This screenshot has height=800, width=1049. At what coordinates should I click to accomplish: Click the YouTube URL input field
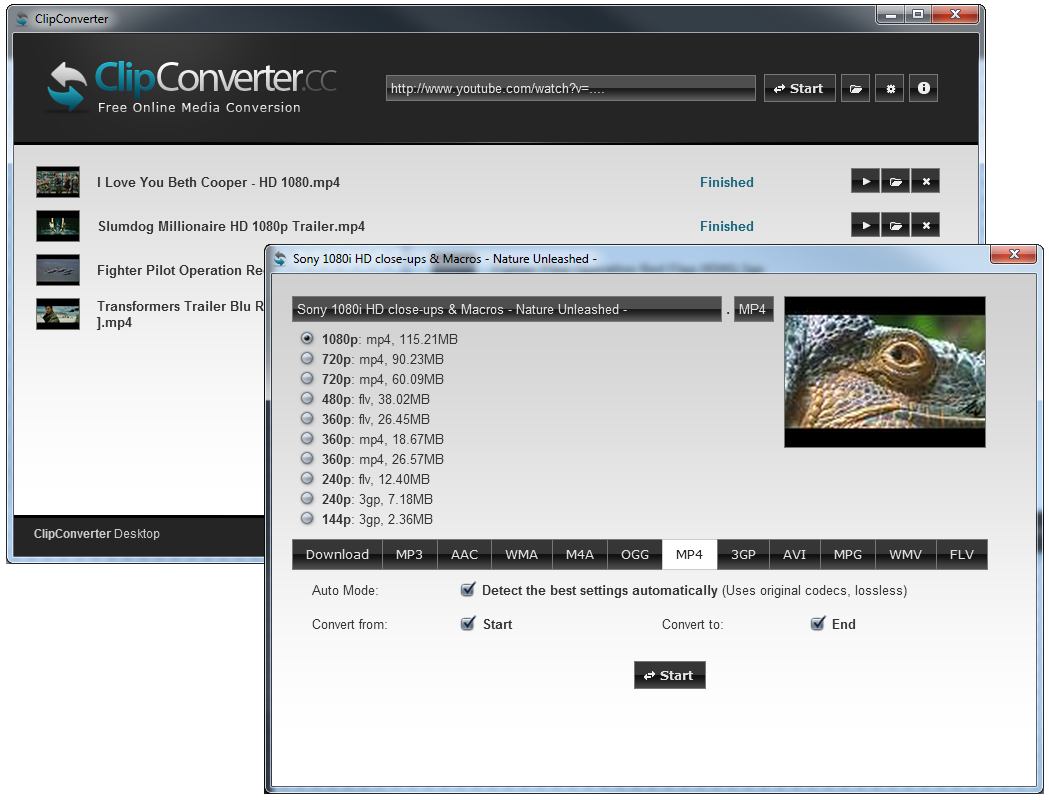(x=571, y=88)
